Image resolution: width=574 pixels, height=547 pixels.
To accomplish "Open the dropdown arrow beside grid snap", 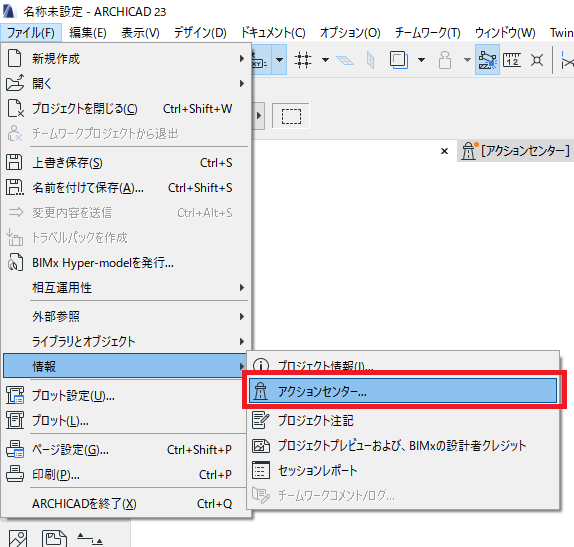I will (325, 60).
